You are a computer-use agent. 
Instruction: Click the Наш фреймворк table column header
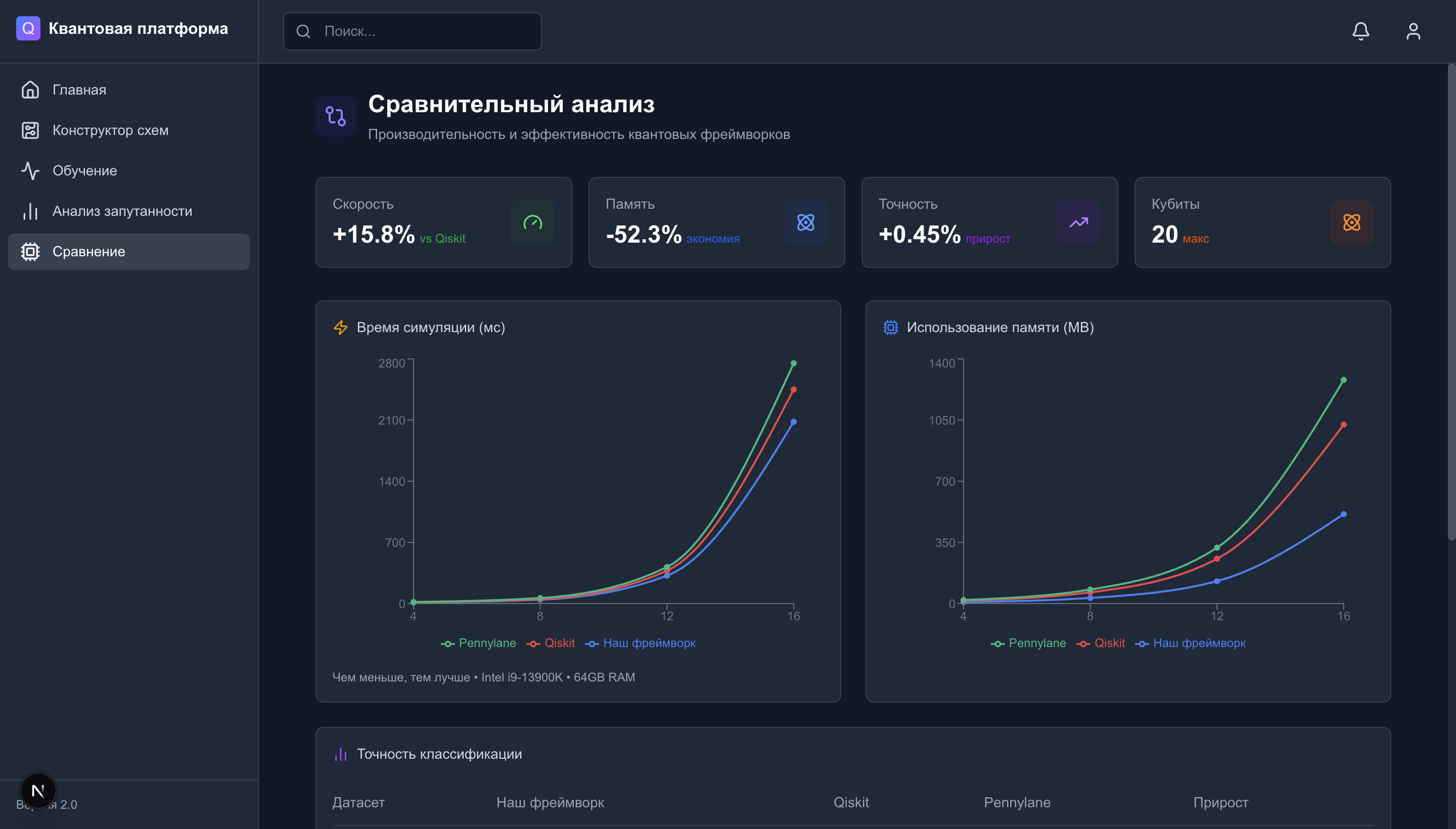550,803
